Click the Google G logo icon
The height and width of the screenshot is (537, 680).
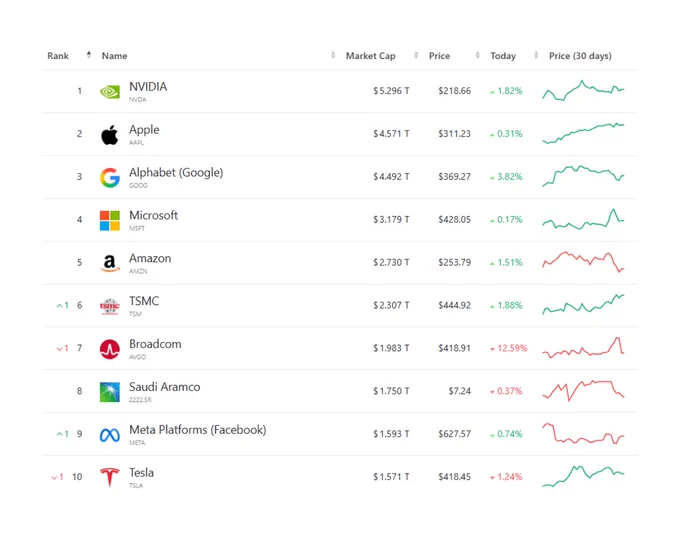point(110,177)
